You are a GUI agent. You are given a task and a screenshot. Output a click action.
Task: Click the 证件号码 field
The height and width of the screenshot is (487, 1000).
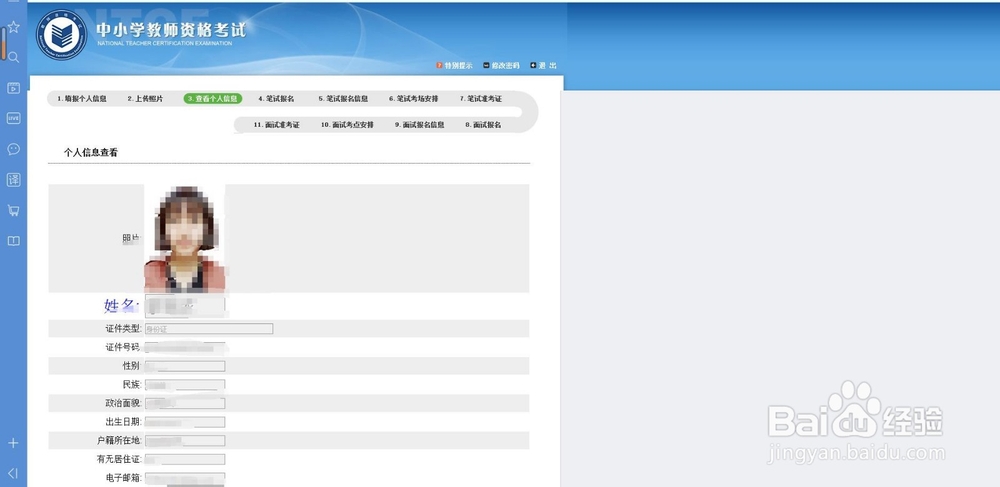click(186, 347)
